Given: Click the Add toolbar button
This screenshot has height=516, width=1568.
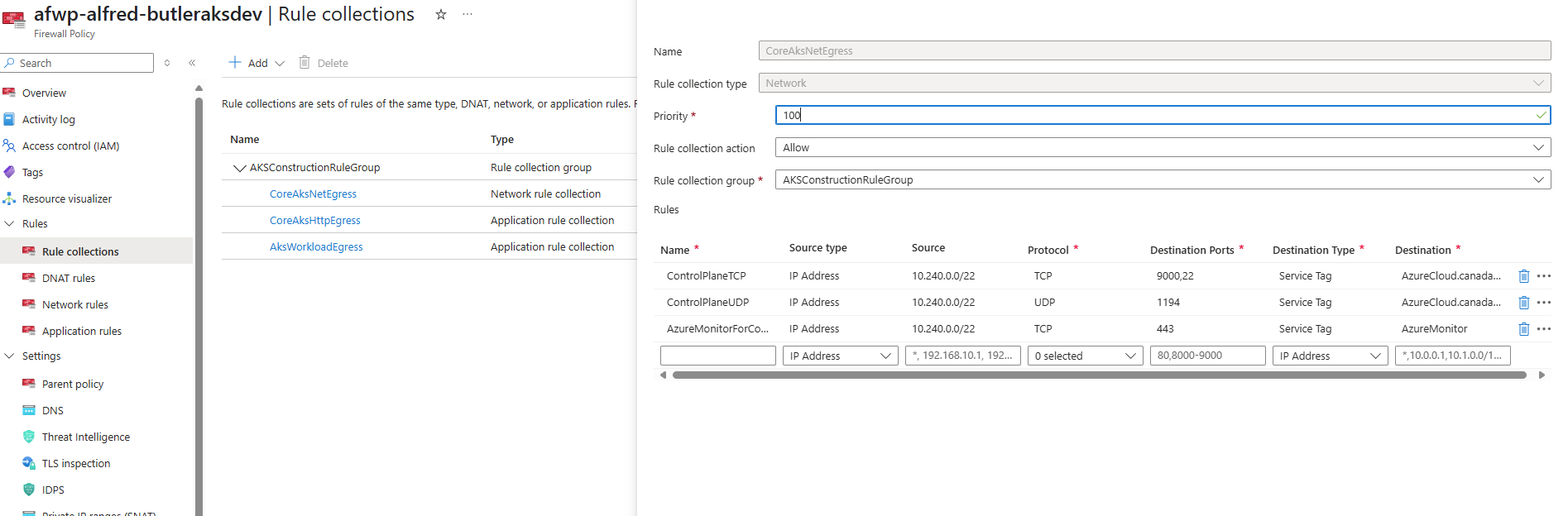Looking at the screenshot, I should [x=248, y=63].
